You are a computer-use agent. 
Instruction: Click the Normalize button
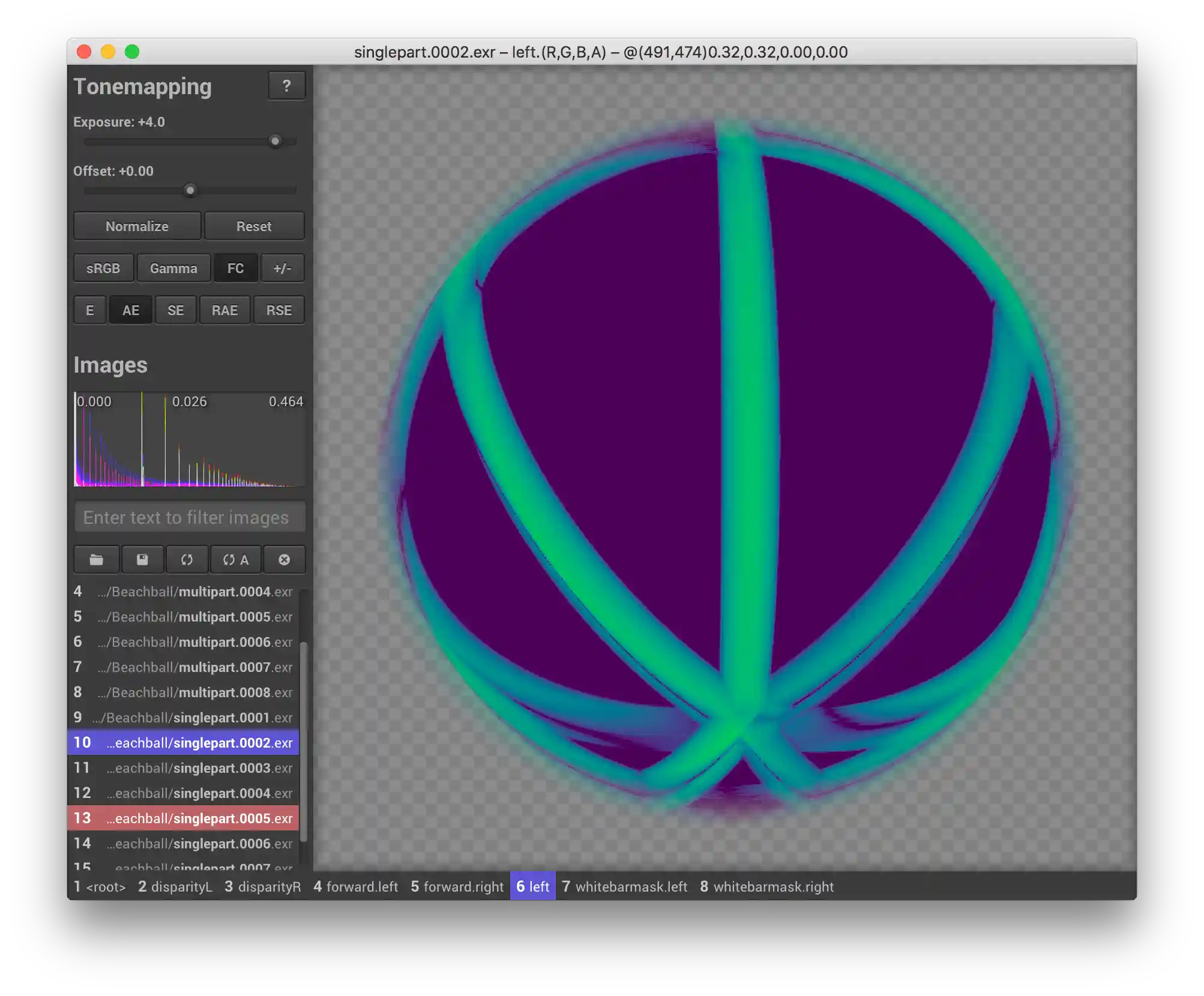[x=137, y=226]
